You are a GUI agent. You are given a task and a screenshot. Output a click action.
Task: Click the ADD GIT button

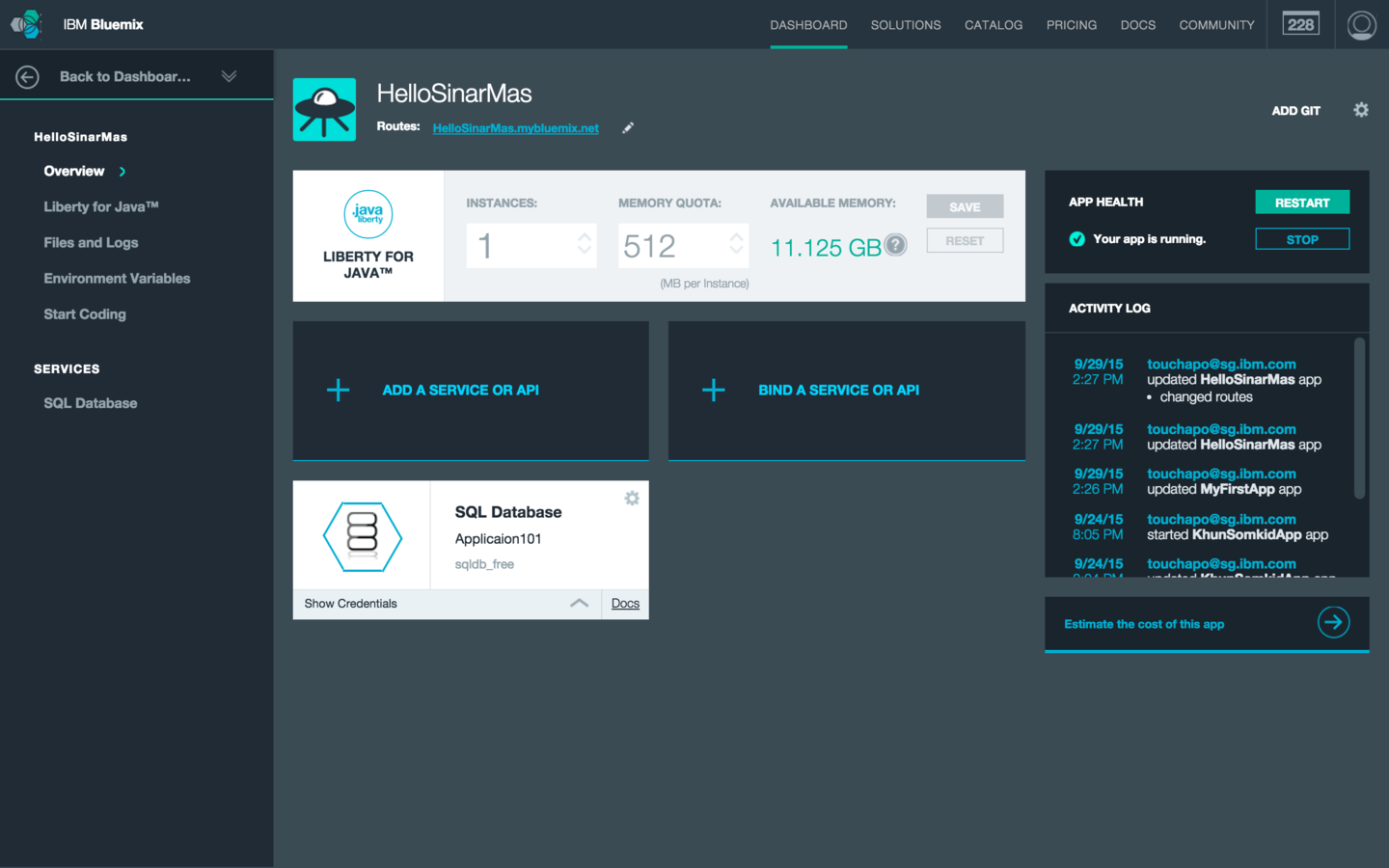point(1295,111)
